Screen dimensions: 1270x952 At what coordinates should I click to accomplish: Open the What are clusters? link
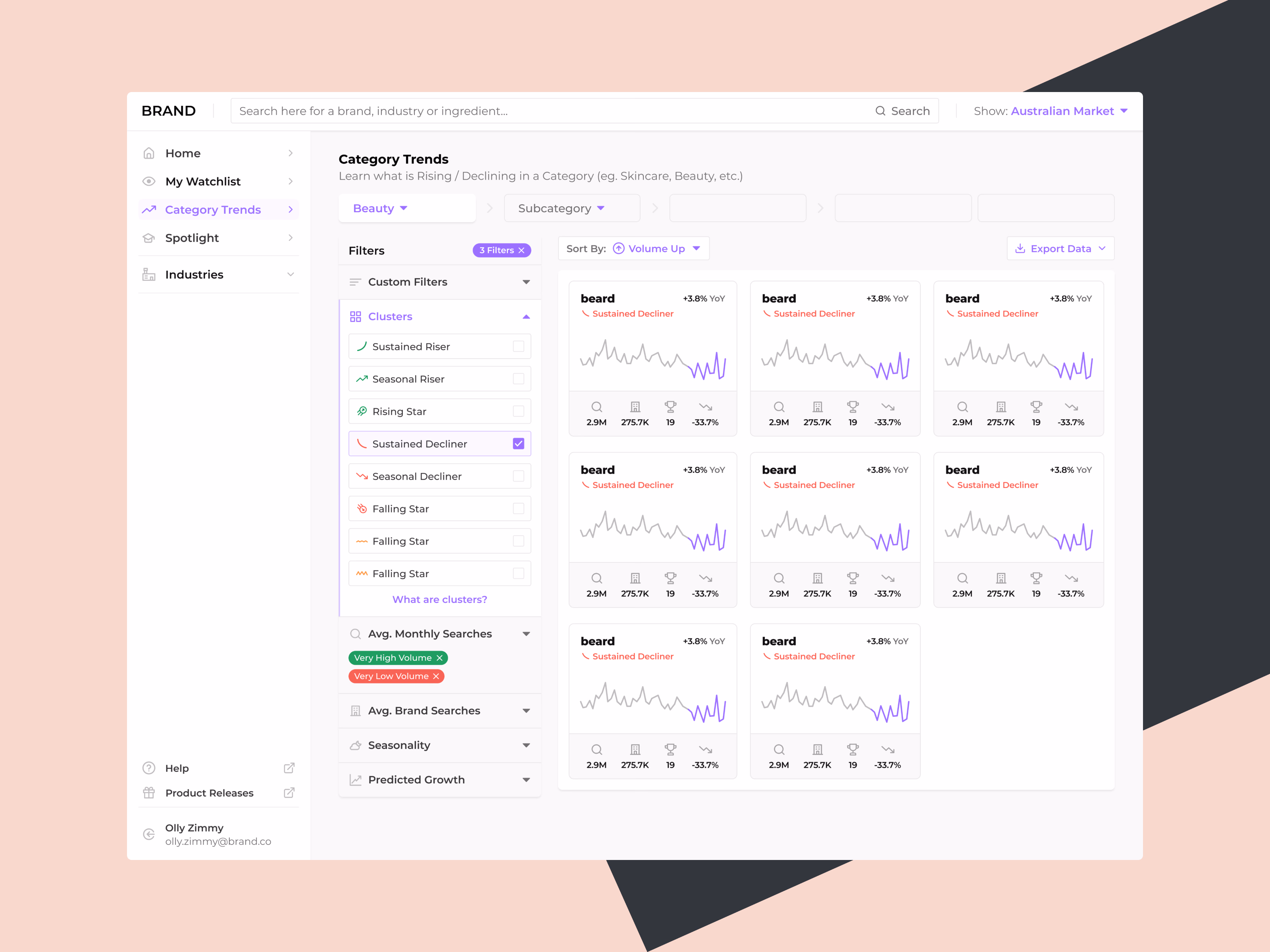click(440, 599)
